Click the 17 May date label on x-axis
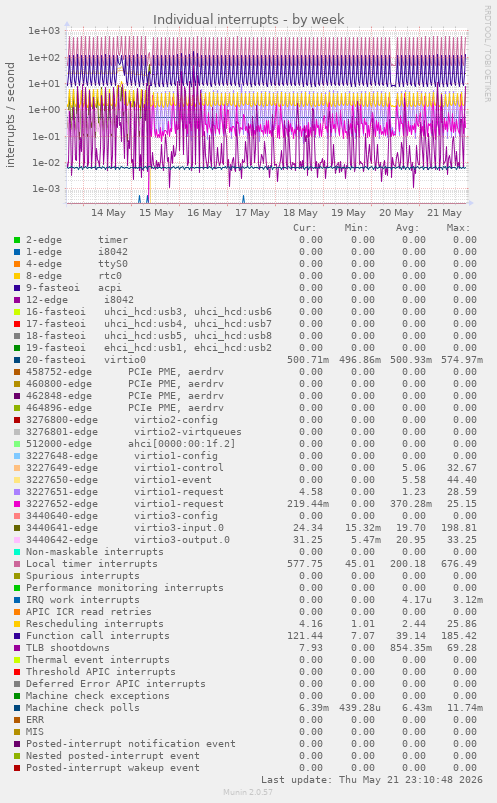 [252, 213]
